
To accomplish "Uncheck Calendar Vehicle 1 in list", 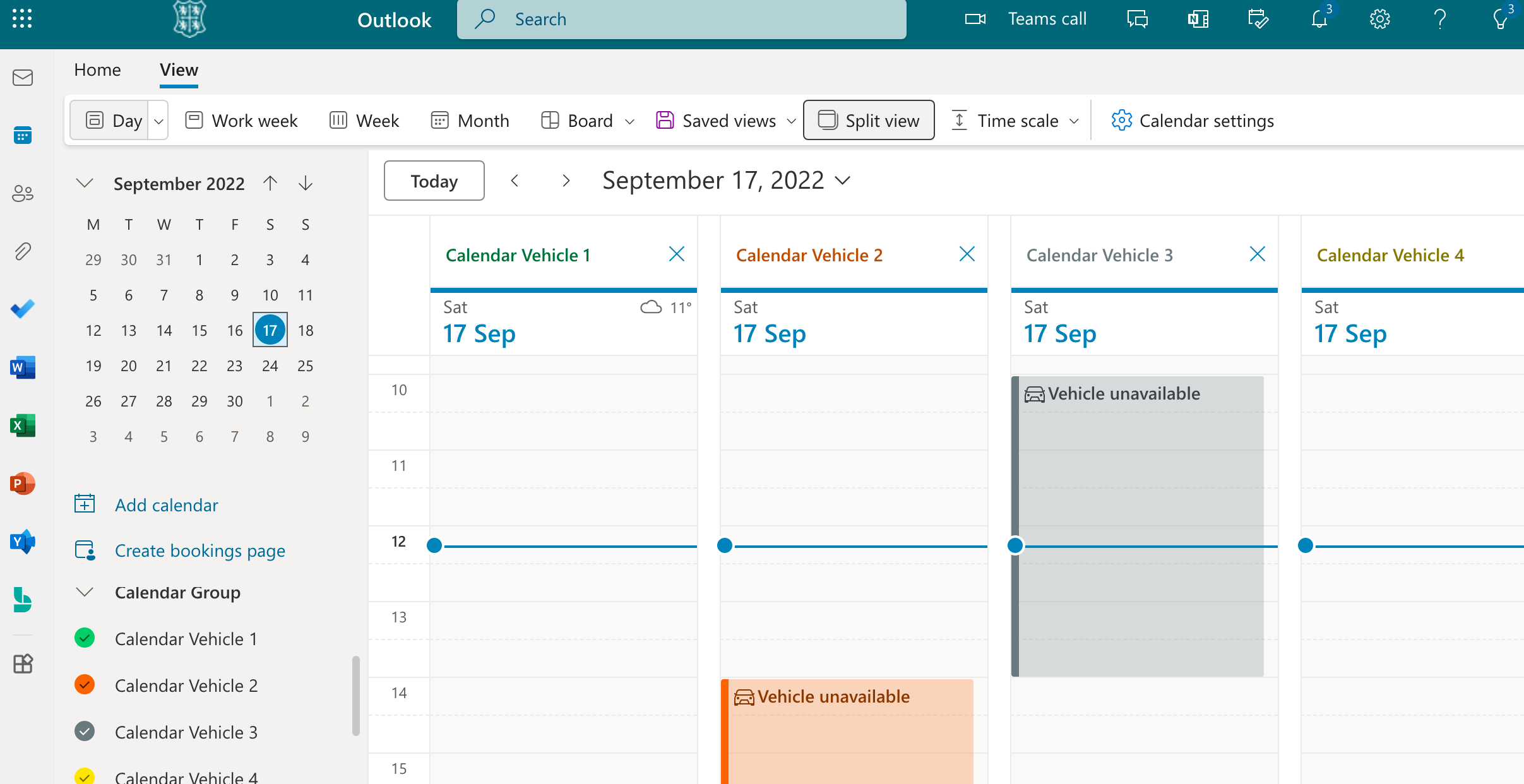I will [x=85, y=638].
